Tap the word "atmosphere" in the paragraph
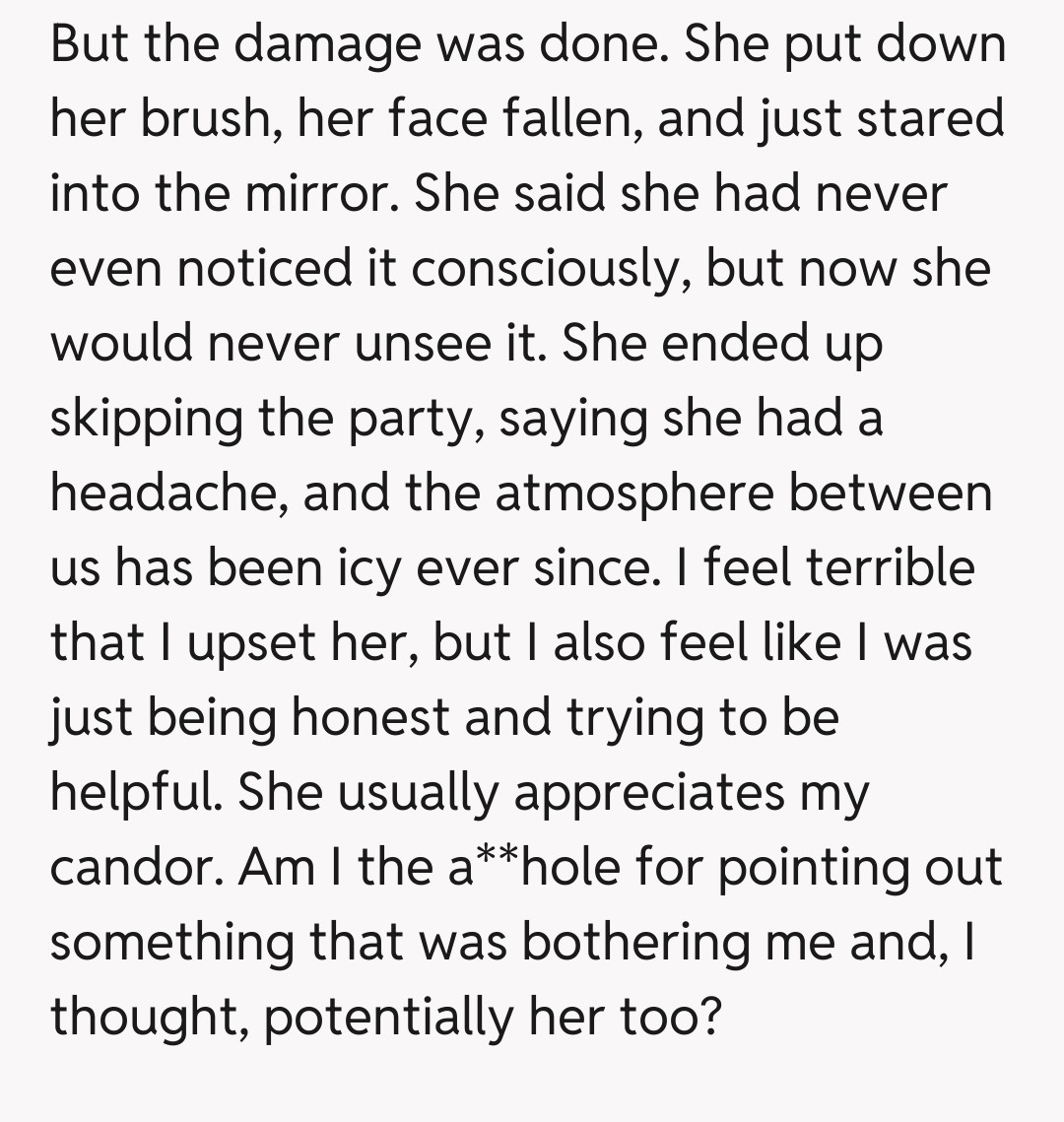The height and width of the screenshot is (1122, 1064). pos(634,495)
